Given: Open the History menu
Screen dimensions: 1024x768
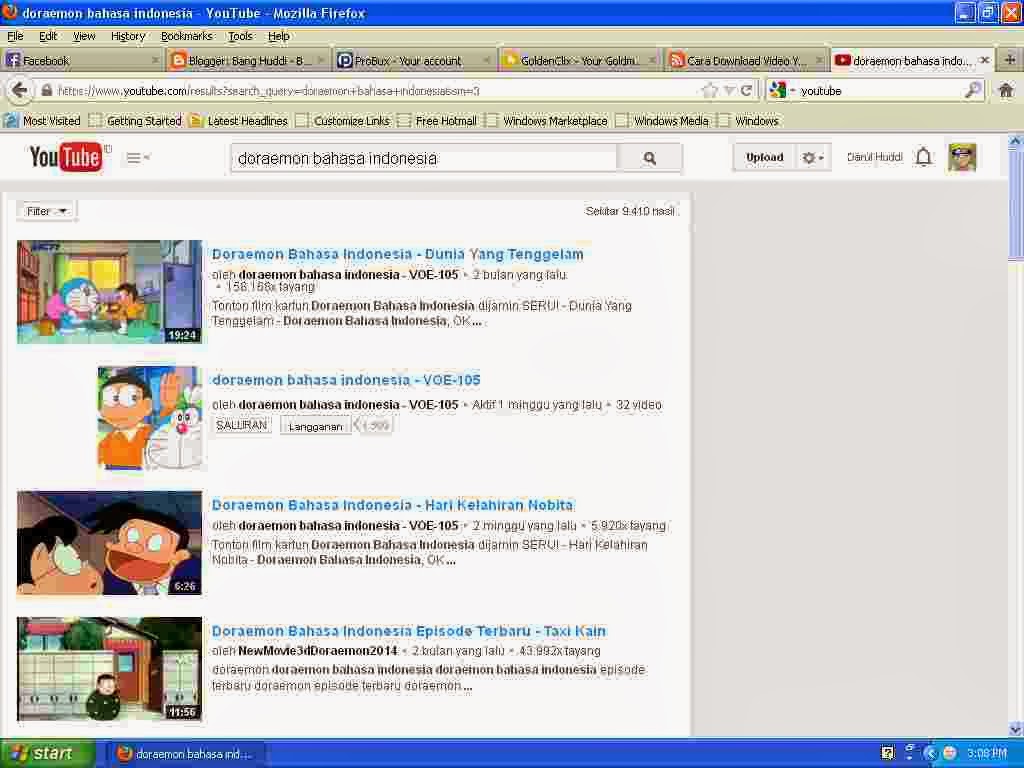Looking at the screenshot, I should 128,36.
